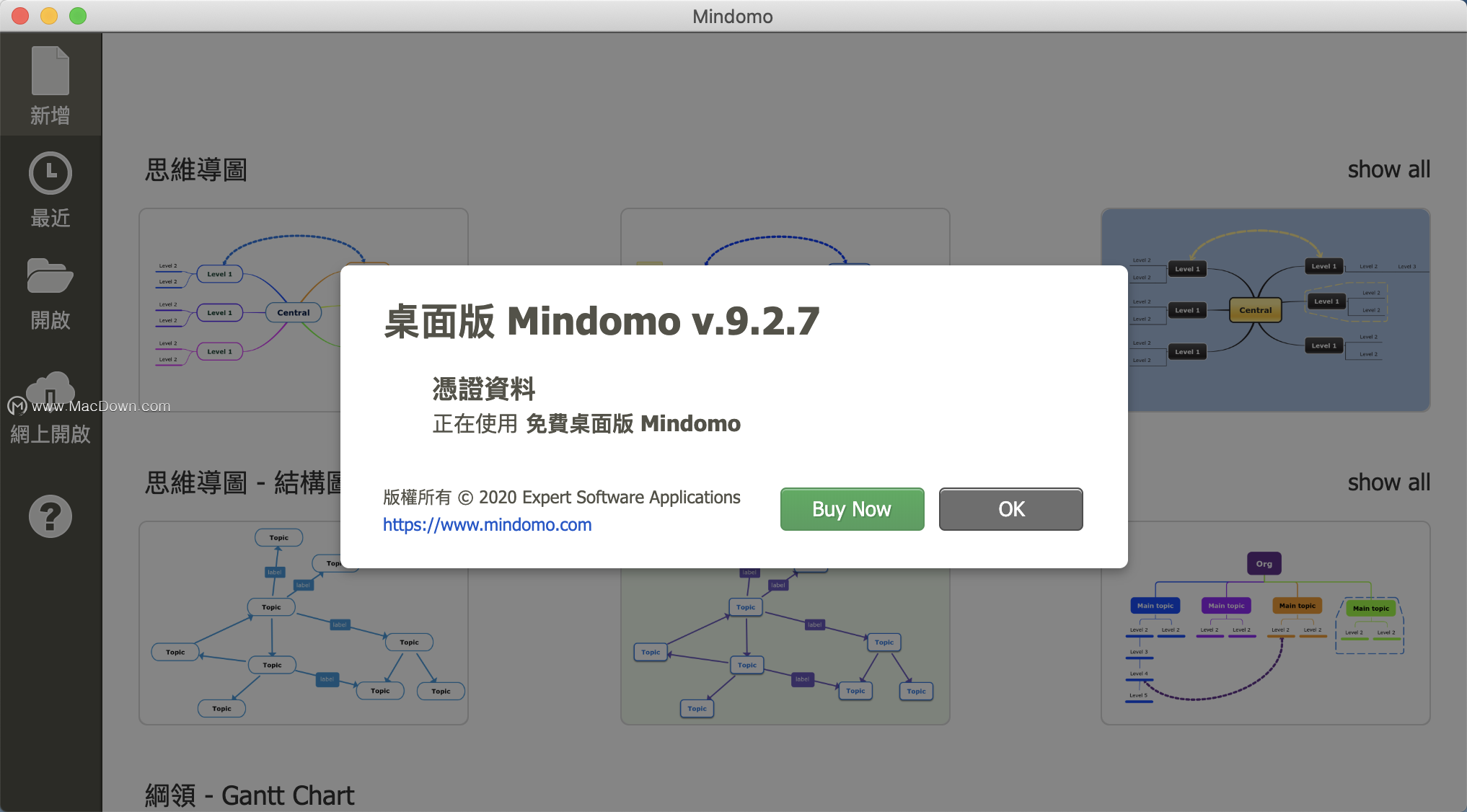Click the macOS yellow minimize window button
Screen dimensions: 1467x812
(x=49, y=16)
